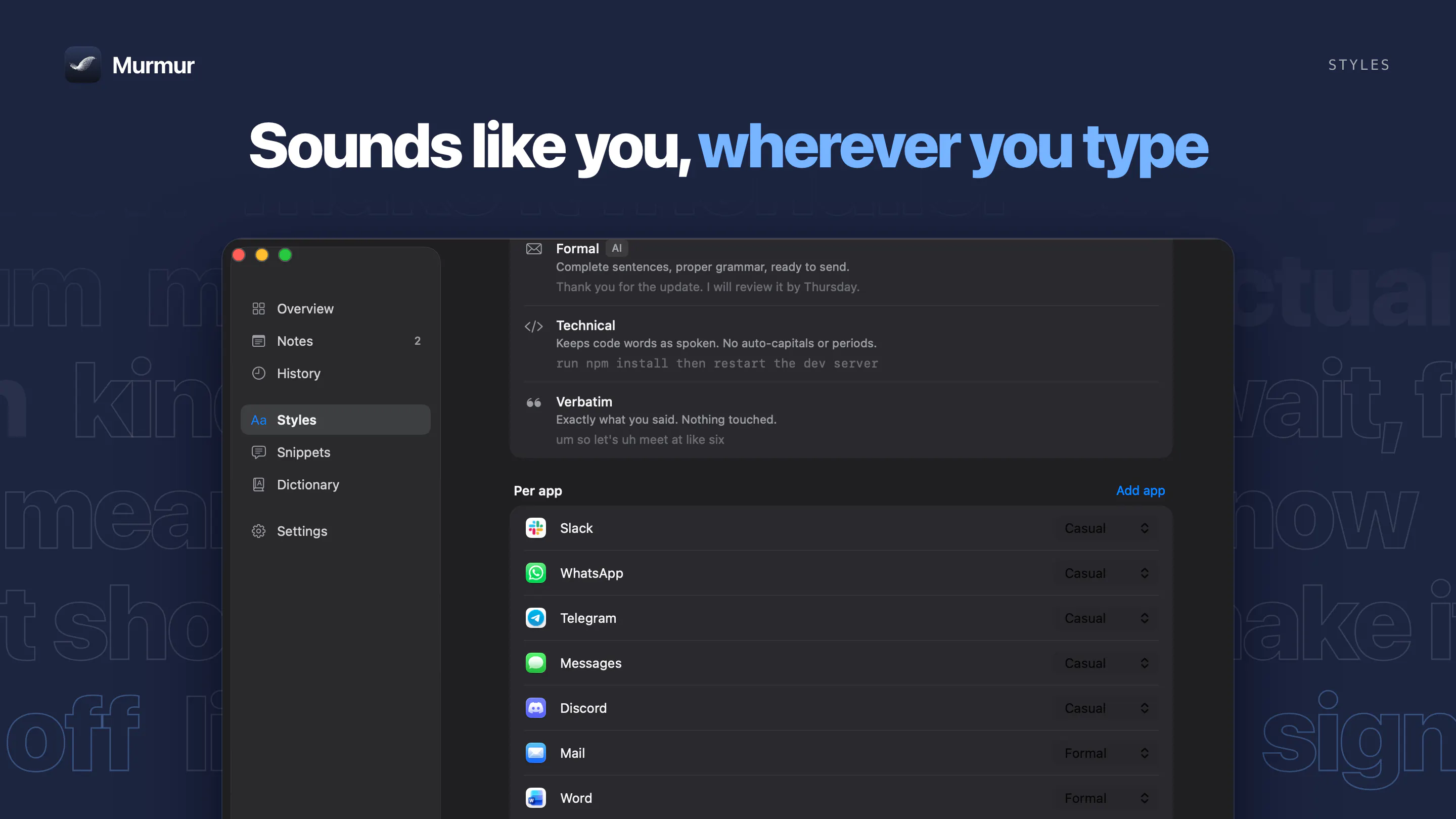The image size is (1456, 819).
Task: Click the Technical code brackets icon
Action: pos(533,326)
